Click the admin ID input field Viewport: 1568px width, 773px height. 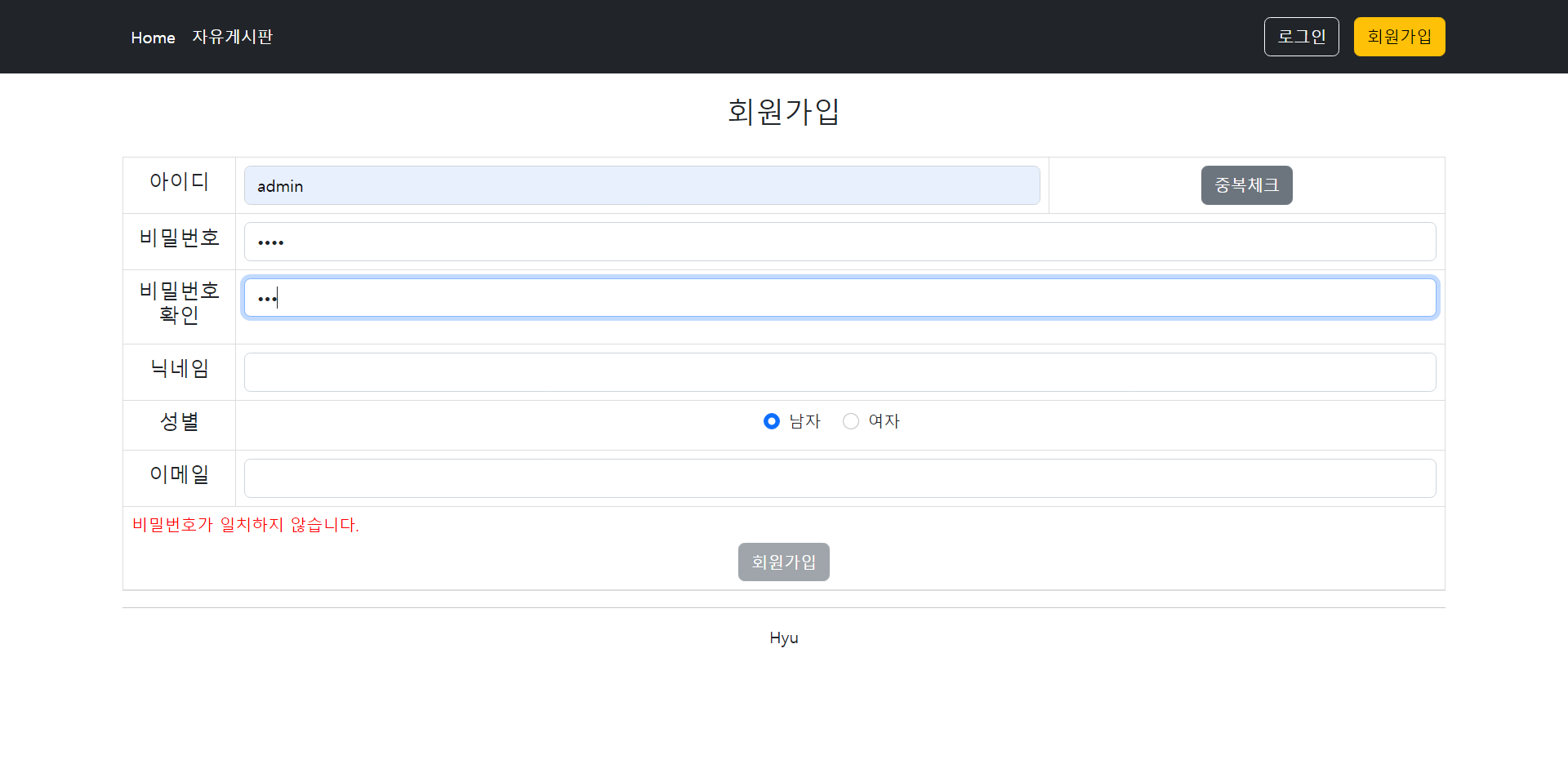tap(642, 185)
